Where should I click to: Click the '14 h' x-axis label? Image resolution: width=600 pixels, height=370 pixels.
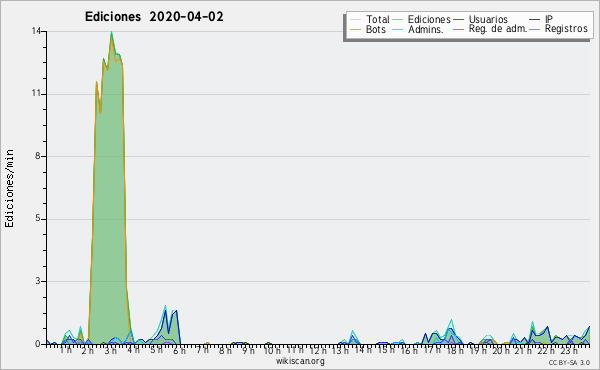pos(363,350)
